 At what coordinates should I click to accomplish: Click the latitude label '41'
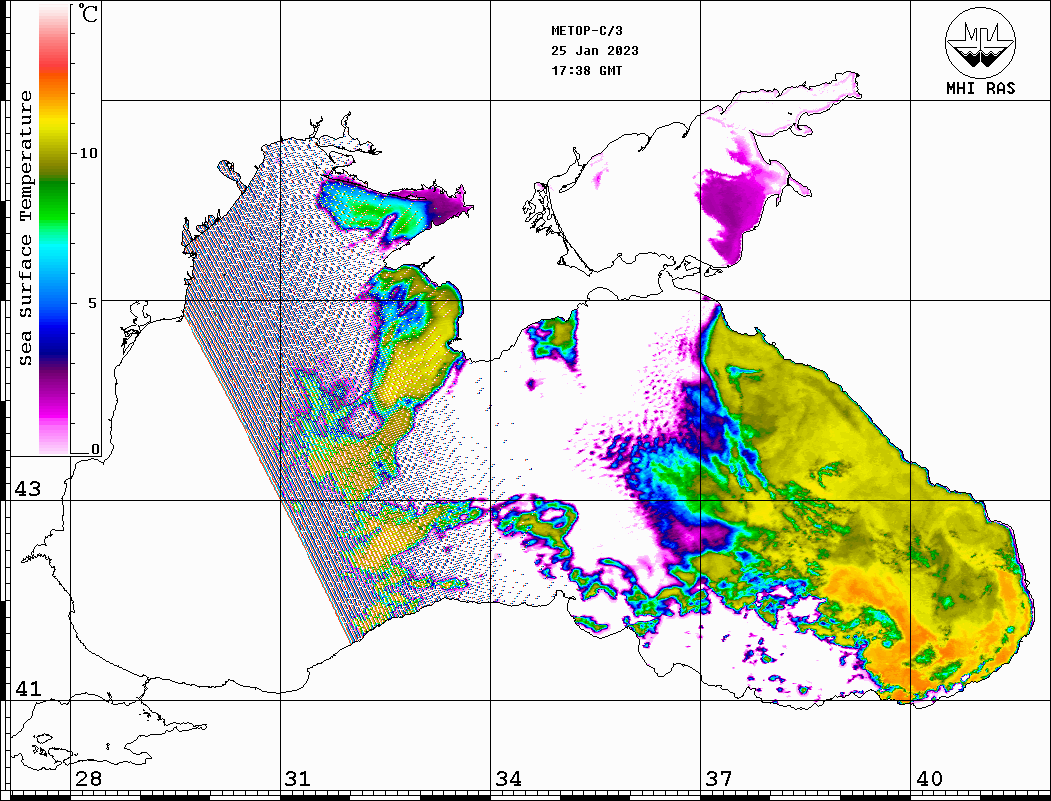pyautogui.click(x=27, y=689)
